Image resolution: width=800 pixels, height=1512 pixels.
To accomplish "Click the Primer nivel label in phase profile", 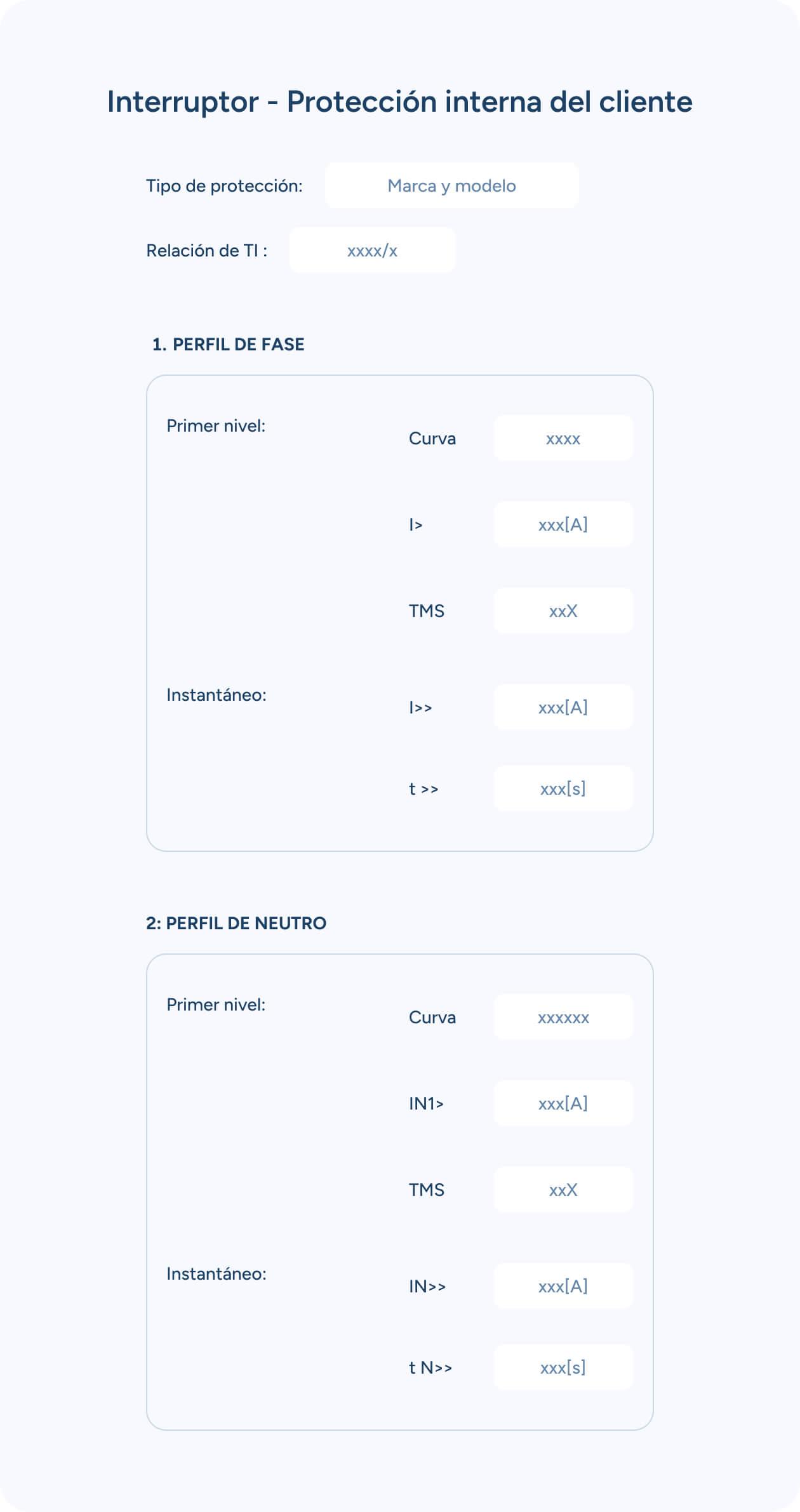I will 216,425.
